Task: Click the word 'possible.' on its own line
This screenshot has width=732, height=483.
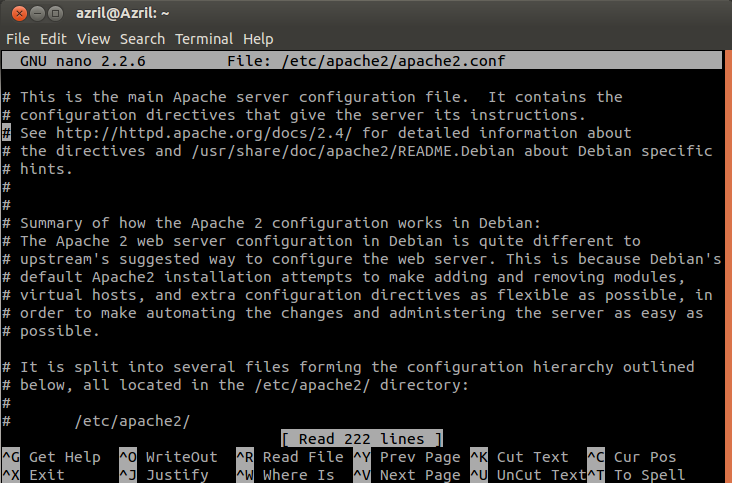Action: click(60, 331)
